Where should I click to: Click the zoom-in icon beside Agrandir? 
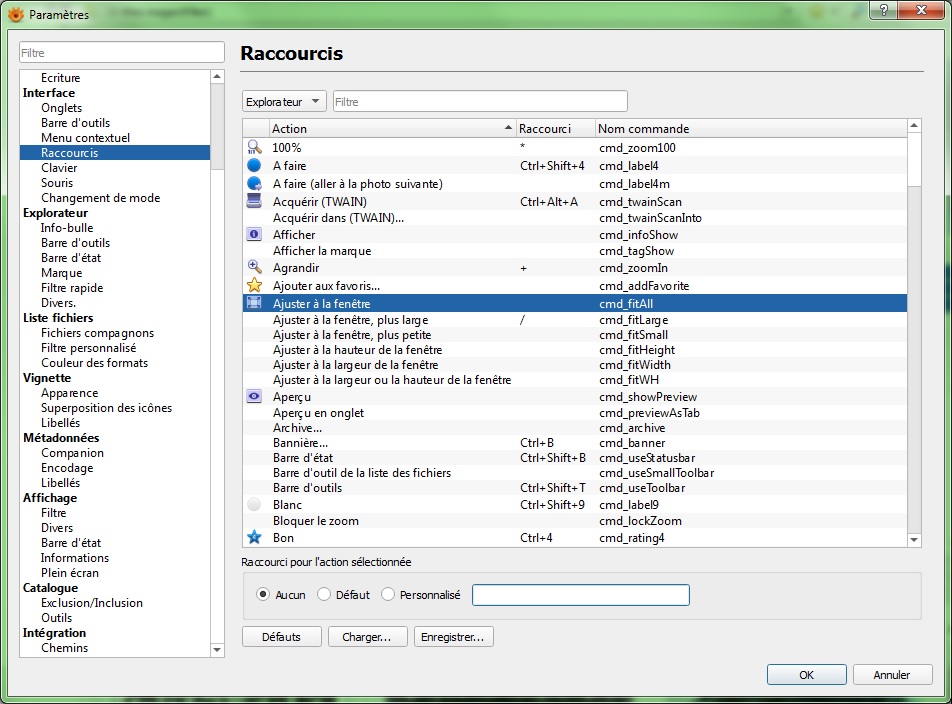pyautogui.click(x=254, y=268)
